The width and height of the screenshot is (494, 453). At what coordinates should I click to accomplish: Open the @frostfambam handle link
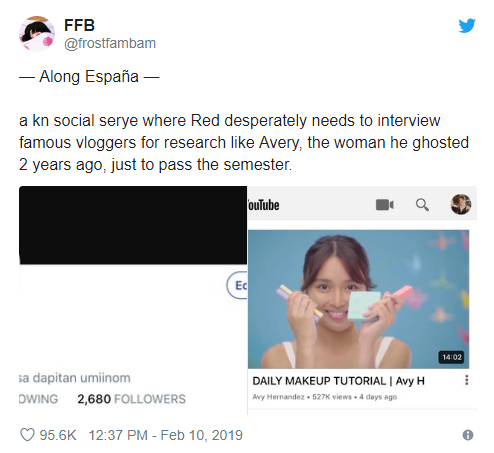pyautogui.click(x=110, y=43)
